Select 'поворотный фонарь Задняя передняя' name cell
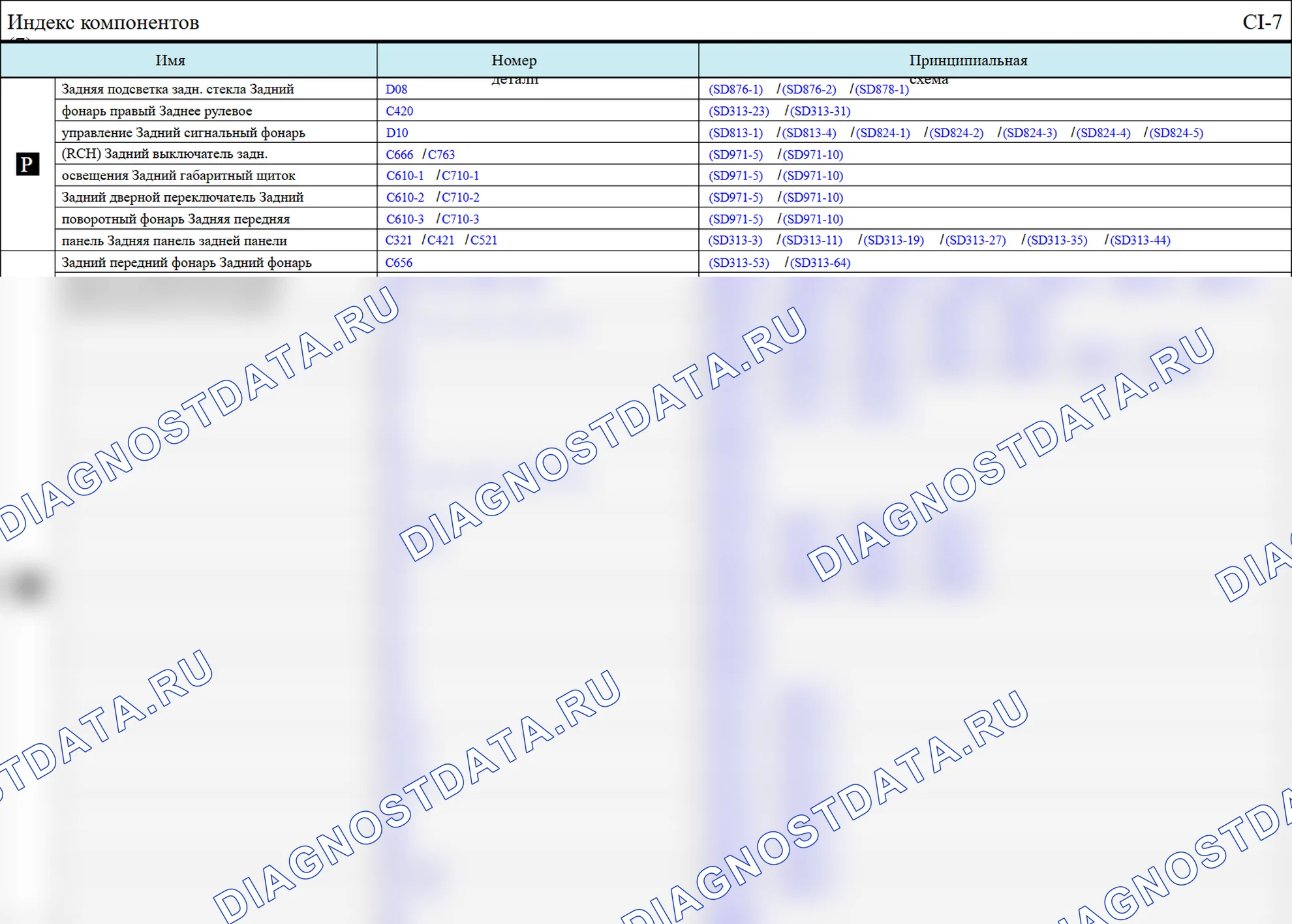The image size is (1292, 924). 176,219
